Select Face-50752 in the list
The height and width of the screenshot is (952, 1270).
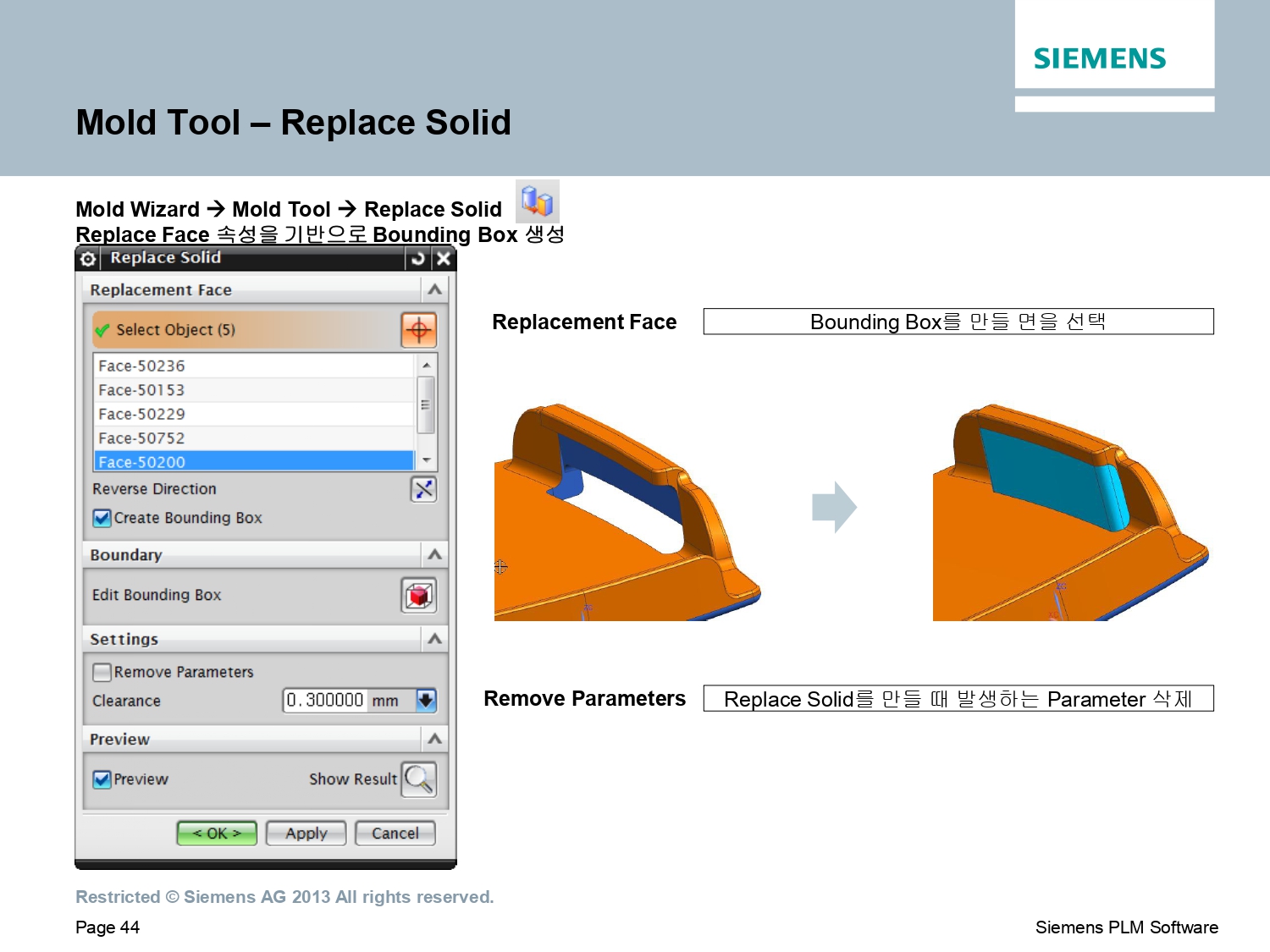tap(254, 438)
